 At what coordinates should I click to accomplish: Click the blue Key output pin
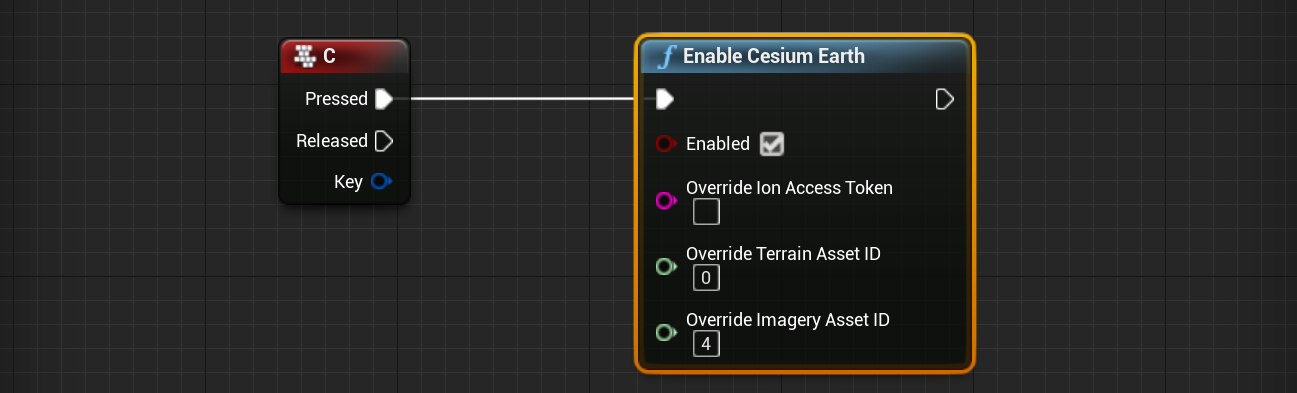381,182
